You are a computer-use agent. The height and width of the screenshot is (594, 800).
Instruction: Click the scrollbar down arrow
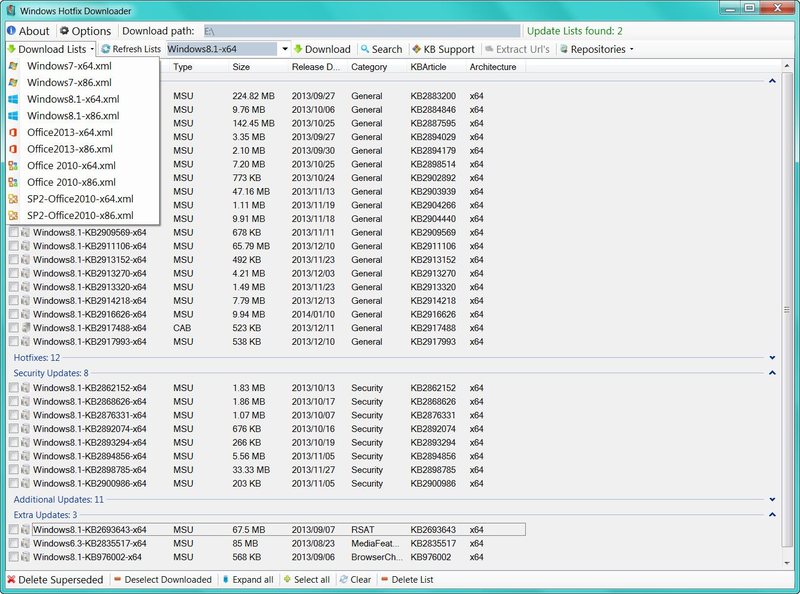[x=787, y=563]
